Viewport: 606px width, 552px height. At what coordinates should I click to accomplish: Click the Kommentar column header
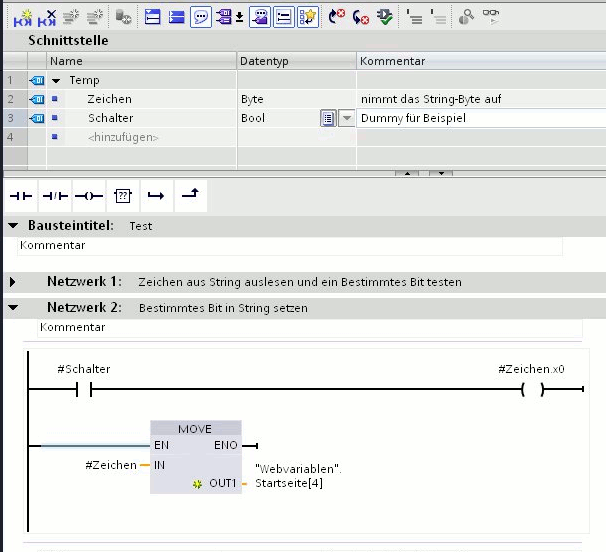[481, 61]
